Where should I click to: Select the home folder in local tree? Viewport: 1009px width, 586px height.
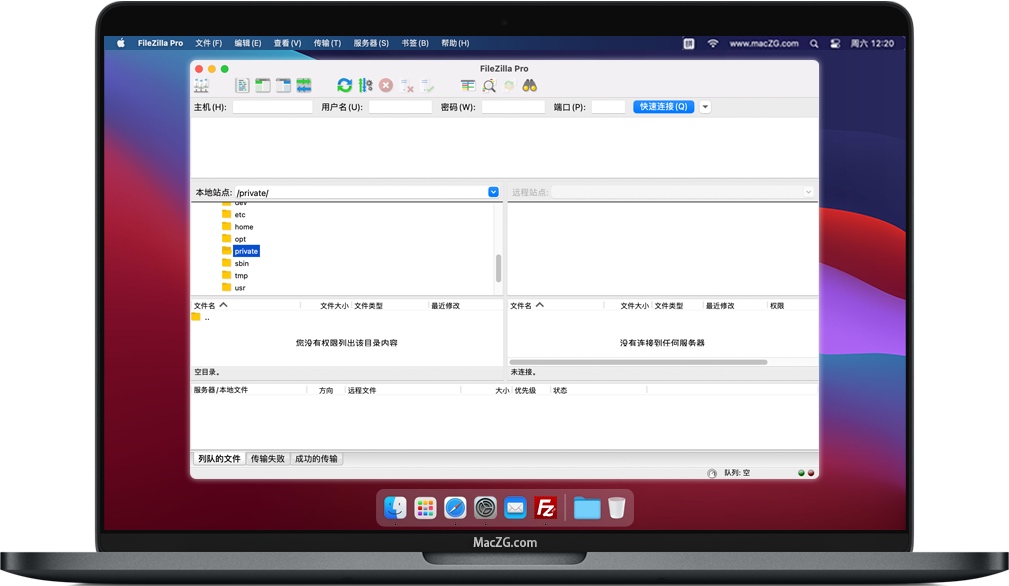tap(244, 227)
